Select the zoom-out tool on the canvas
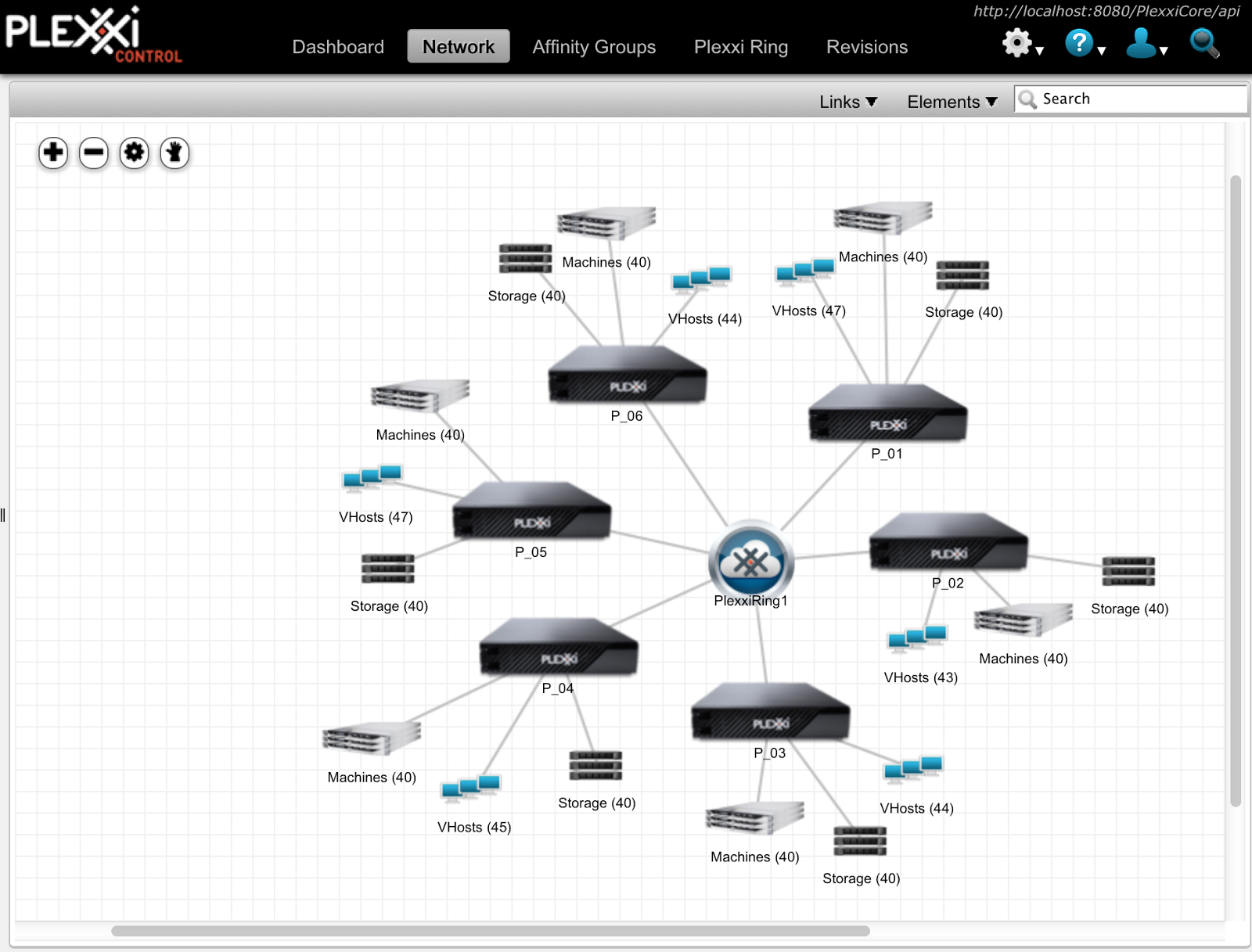1252x952 pixels. [93, 153]
